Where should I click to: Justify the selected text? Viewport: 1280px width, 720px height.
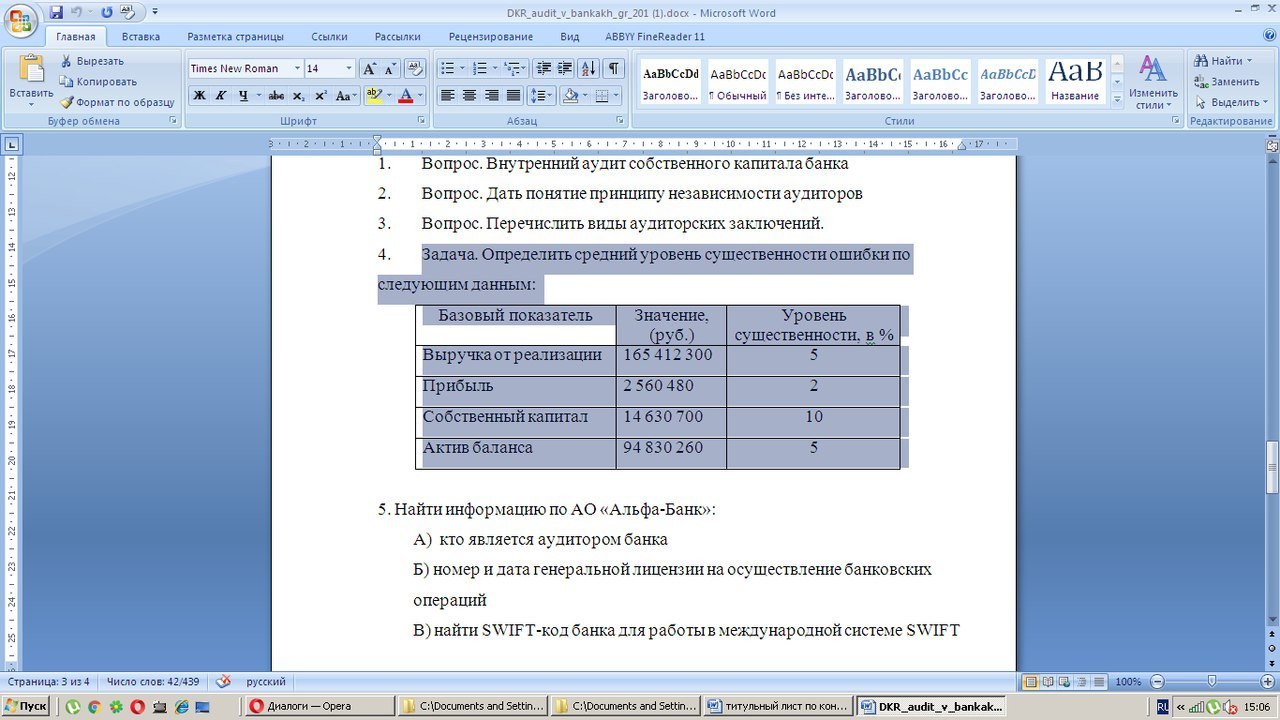pyautogui.click(x=513, y=96)
